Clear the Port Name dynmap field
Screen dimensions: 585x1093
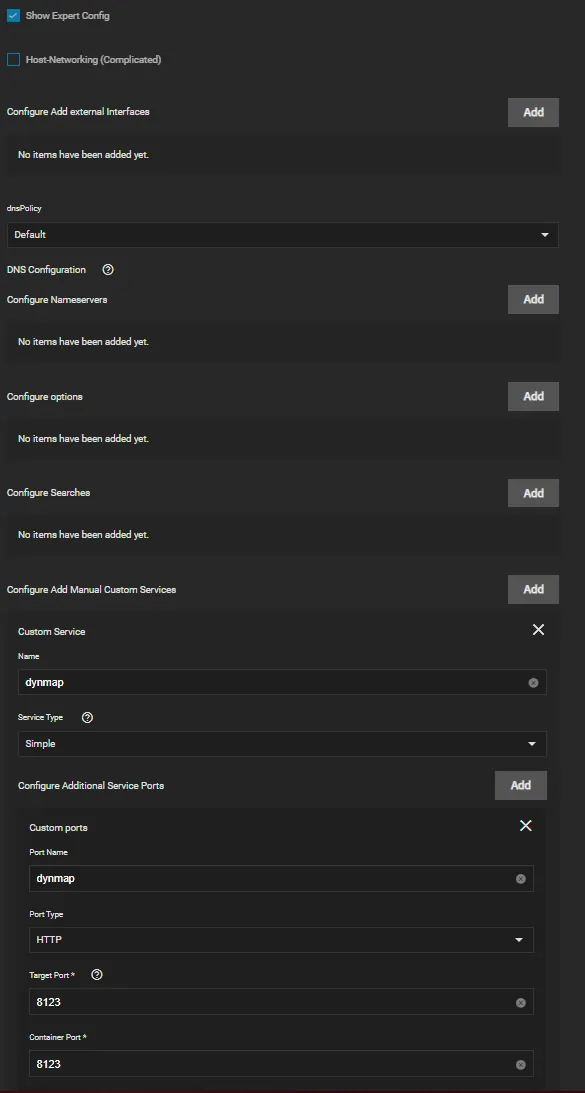pos(520,878)
